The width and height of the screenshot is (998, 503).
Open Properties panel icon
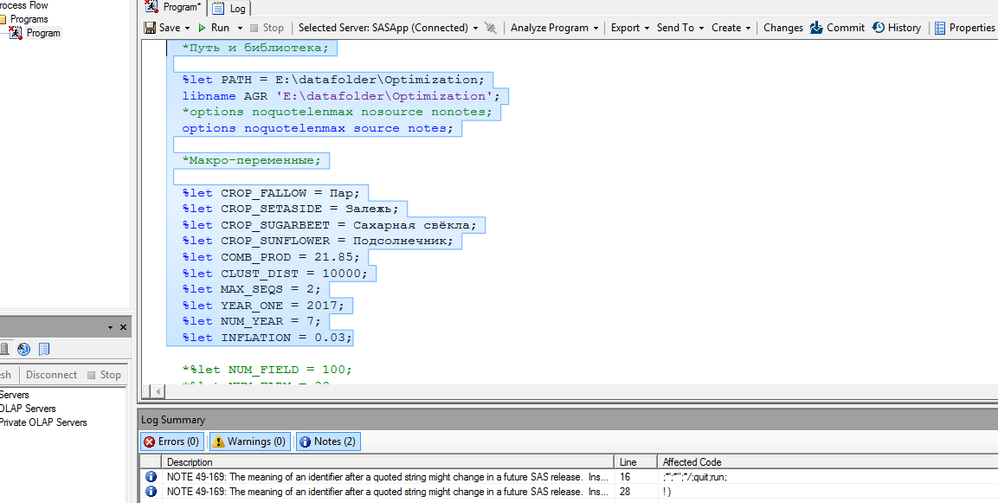point(940,28)
